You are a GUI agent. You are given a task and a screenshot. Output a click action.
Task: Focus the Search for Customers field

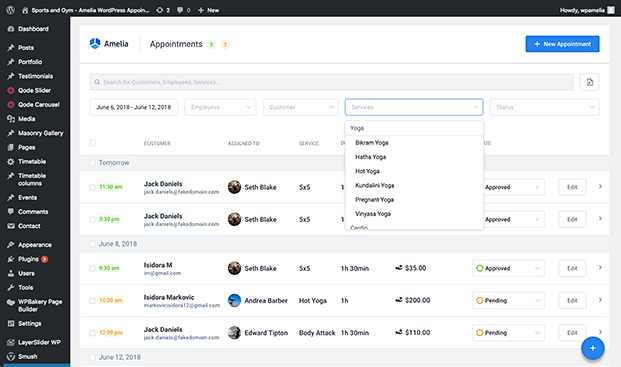[331, 82]
